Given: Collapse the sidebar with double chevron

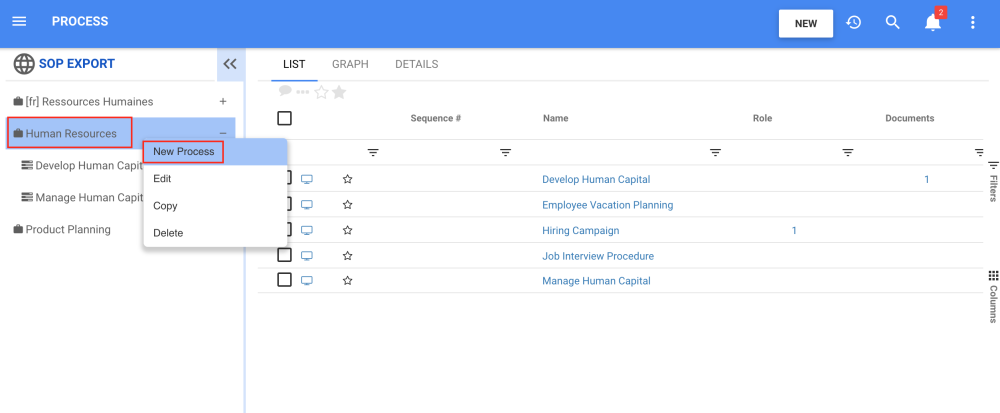Looking at the screenshot, I should (230, 64).
